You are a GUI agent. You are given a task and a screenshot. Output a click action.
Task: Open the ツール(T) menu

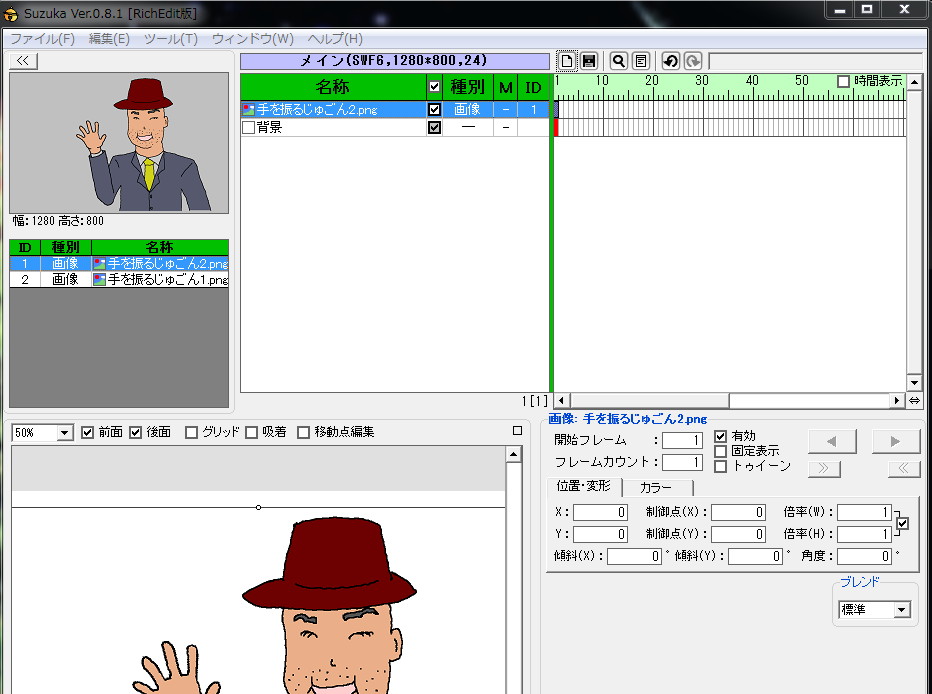[x=171, y=39]
